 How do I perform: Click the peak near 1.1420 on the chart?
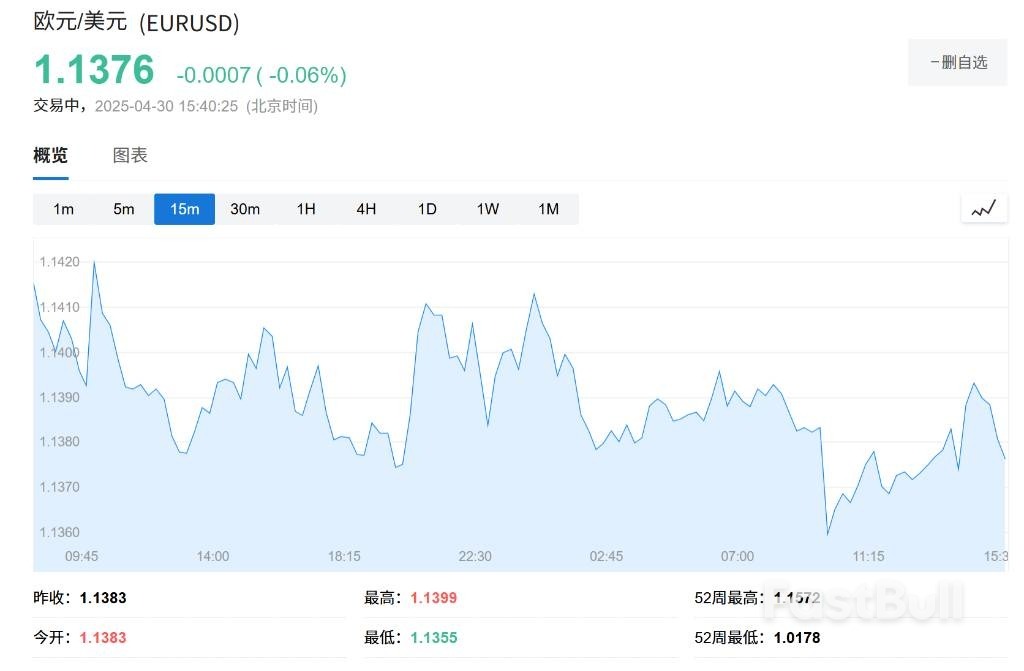click(x=94, y=262)
